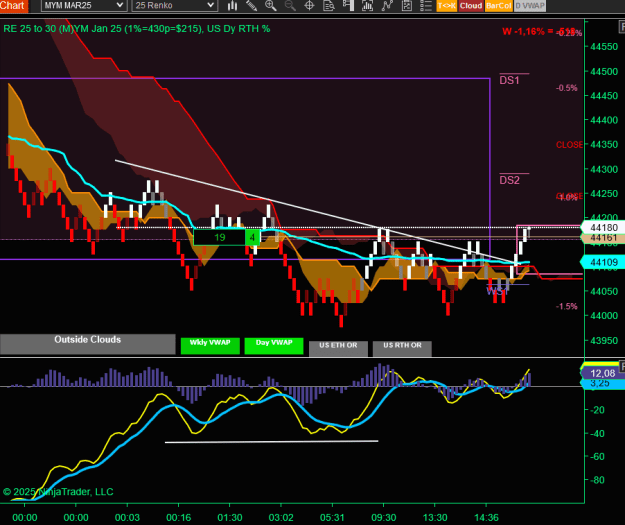Click the 14:36 time axis label
The width and height of the screenshot is (625, 525).
[486, 517]
